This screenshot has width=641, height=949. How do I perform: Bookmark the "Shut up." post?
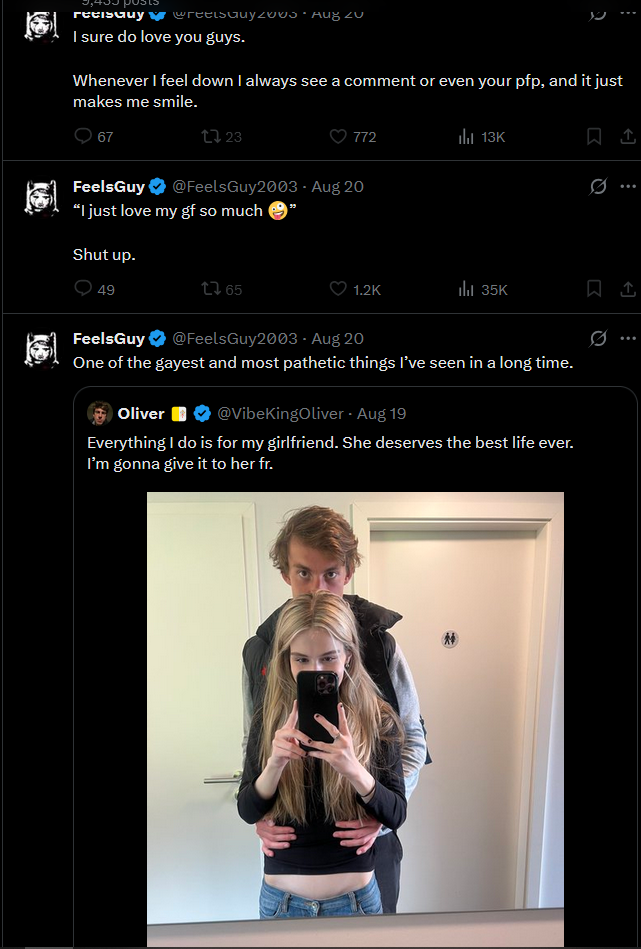pyautogui.click(x=594, y=289)
